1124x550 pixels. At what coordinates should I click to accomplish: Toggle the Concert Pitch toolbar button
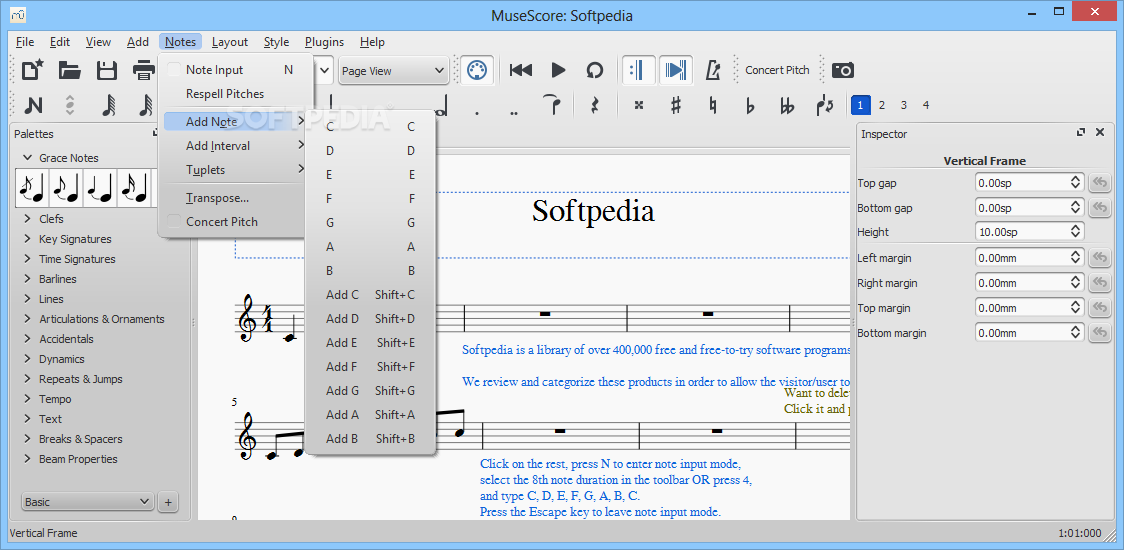tap(777, 70)
